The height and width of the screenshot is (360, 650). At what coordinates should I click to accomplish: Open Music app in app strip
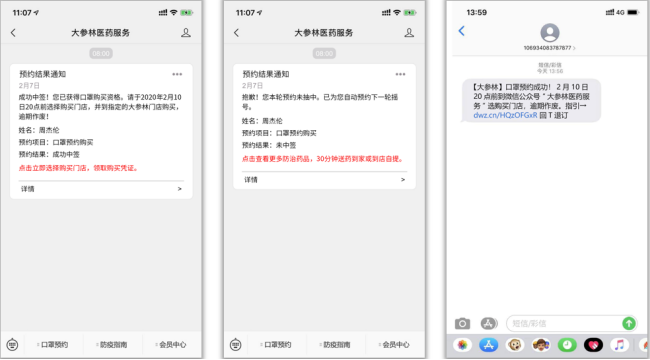point(619,345)
